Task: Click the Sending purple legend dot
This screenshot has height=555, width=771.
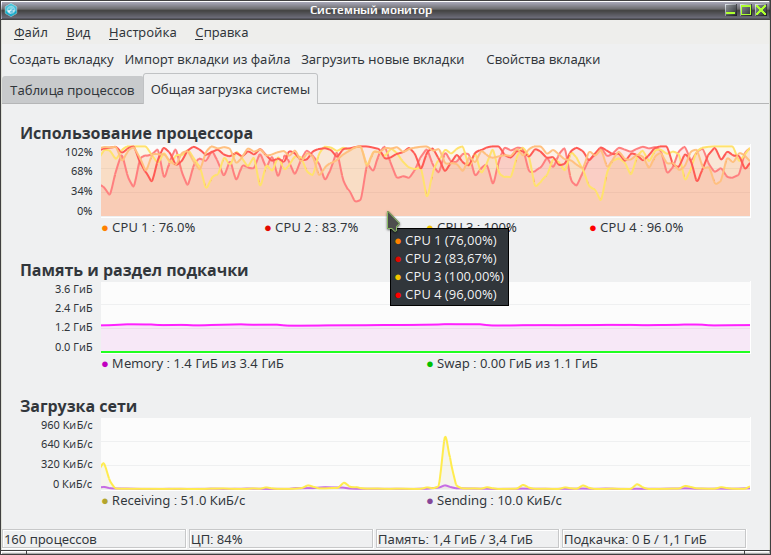Action: click(430, 501)
